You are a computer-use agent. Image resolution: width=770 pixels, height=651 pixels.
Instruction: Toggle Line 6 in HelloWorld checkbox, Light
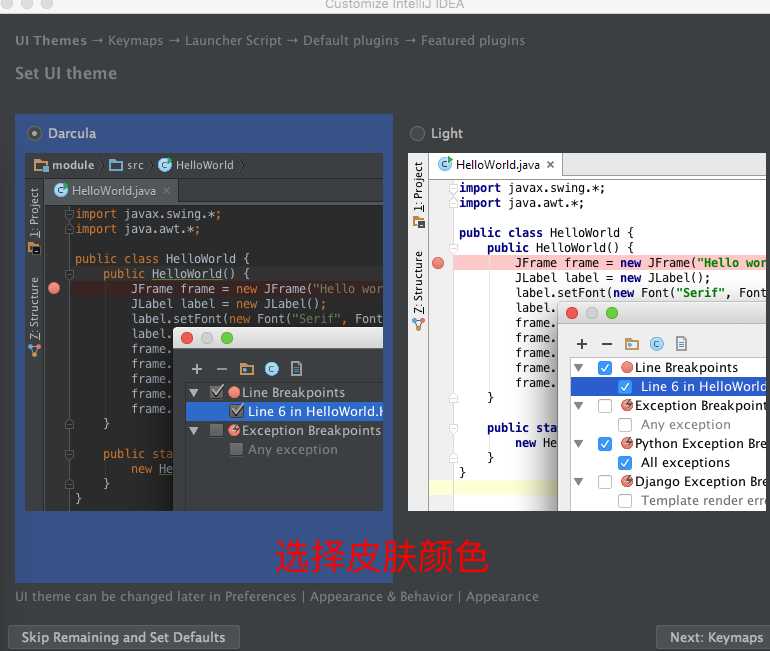pos(625,387)
